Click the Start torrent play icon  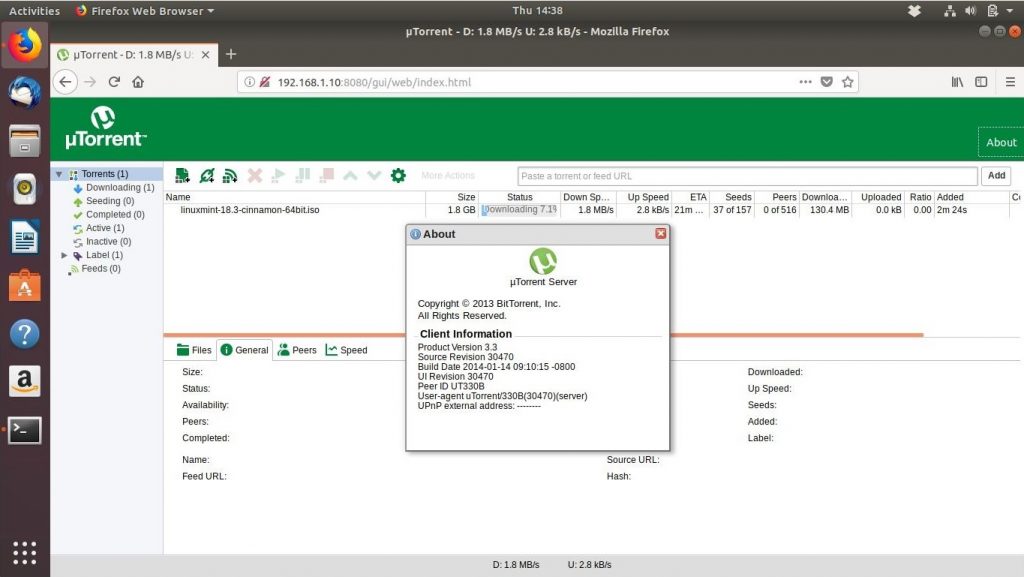coord(278,175)
